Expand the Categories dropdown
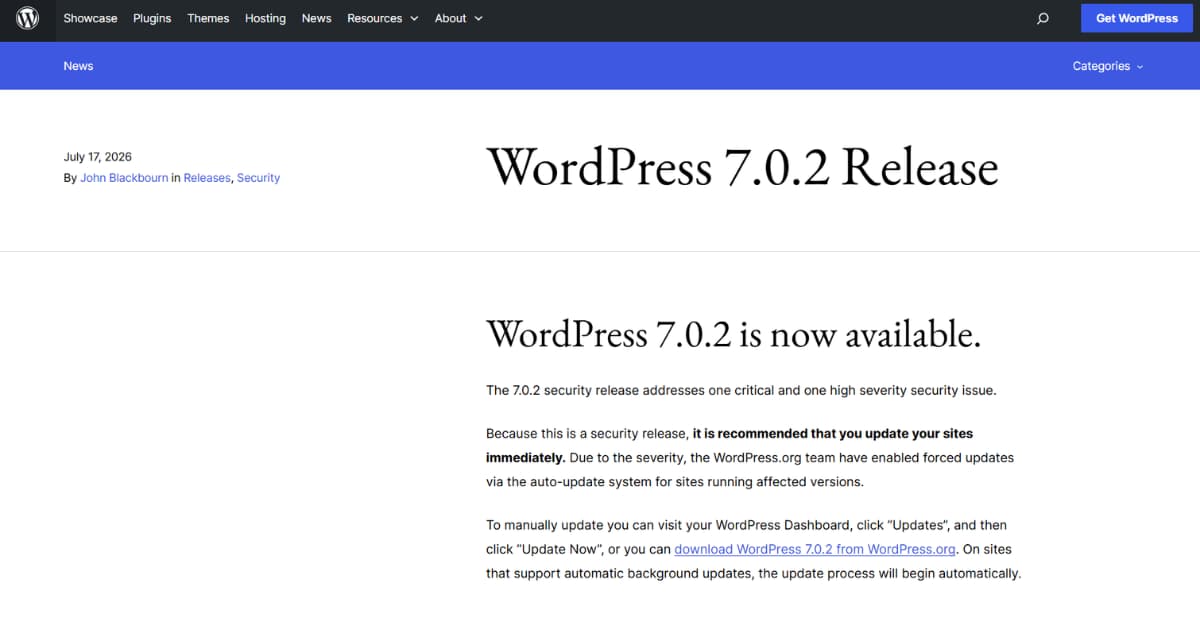The image size is (1200, 630). tap(1108, 66)
